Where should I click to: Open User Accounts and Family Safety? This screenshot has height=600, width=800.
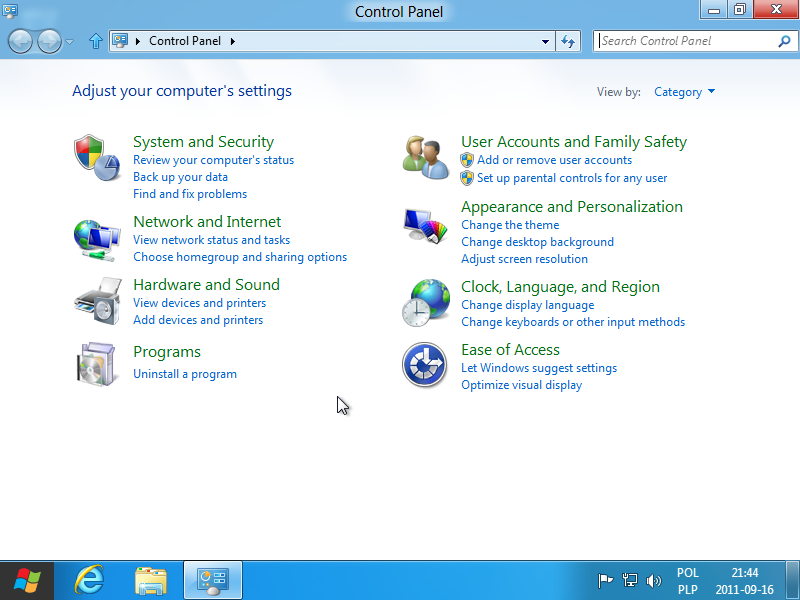(x=574, y=141)
